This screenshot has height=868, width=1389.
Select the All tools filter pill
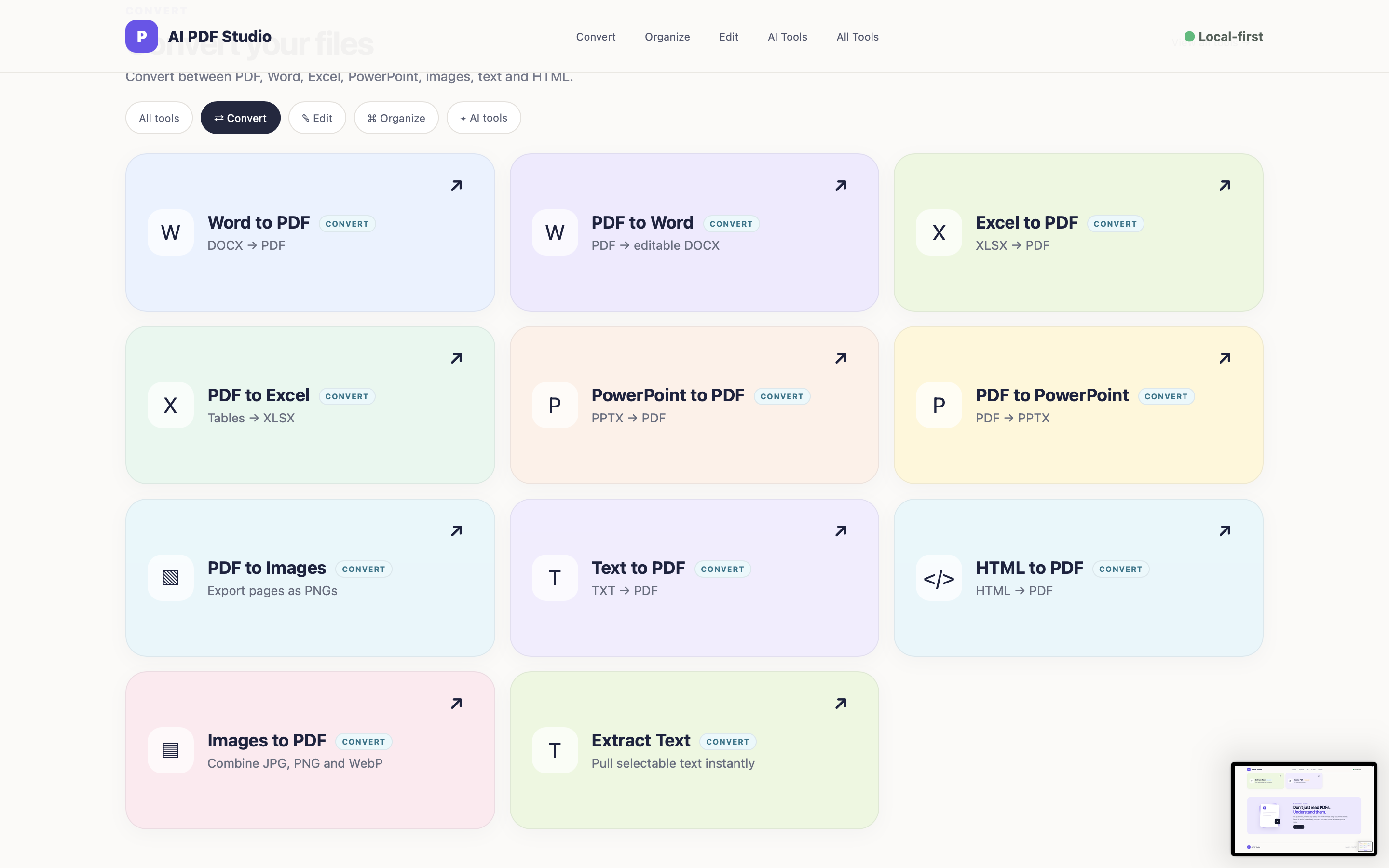(x=159, y=118)
